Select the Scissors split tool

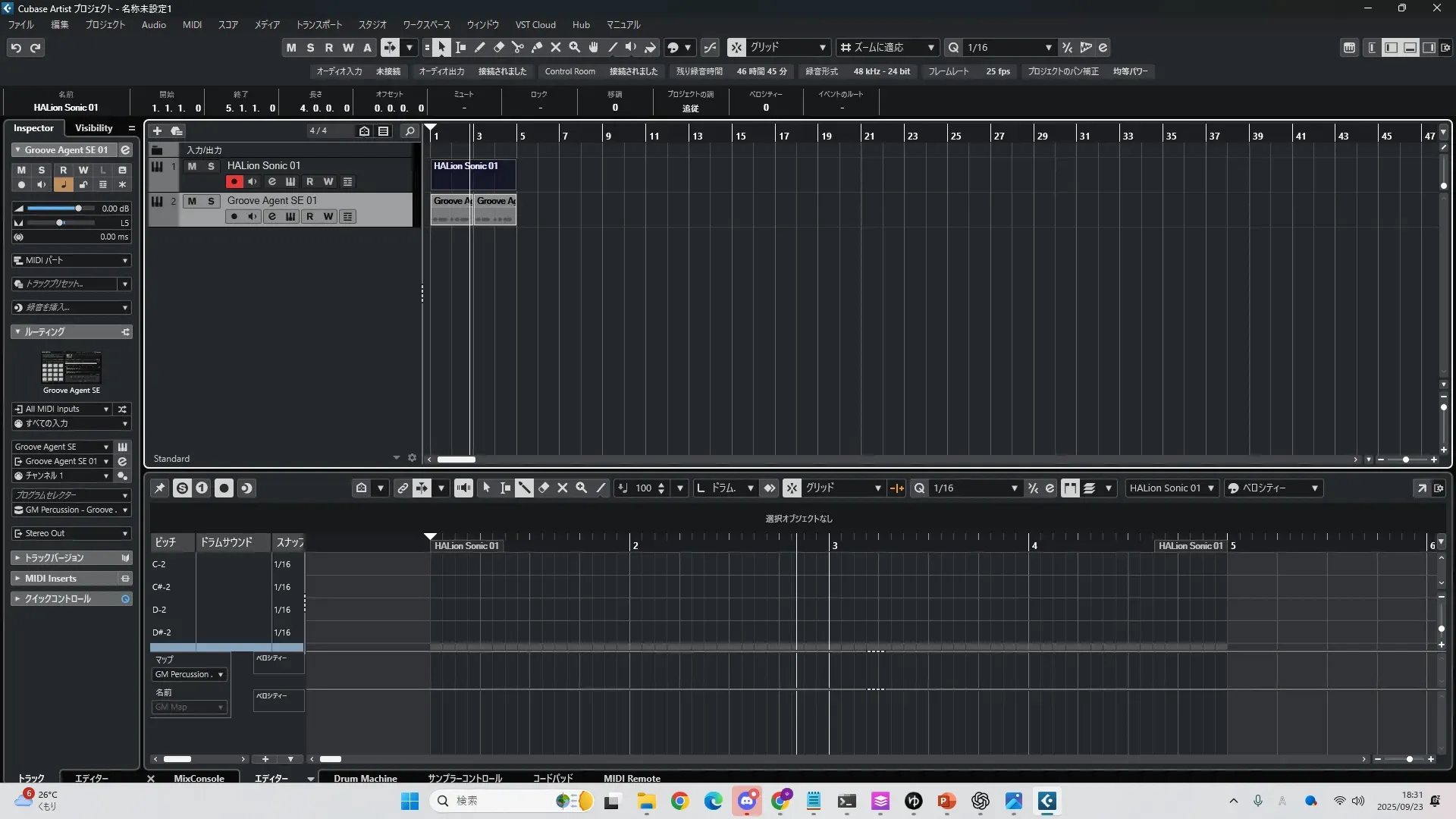[518, 48]
